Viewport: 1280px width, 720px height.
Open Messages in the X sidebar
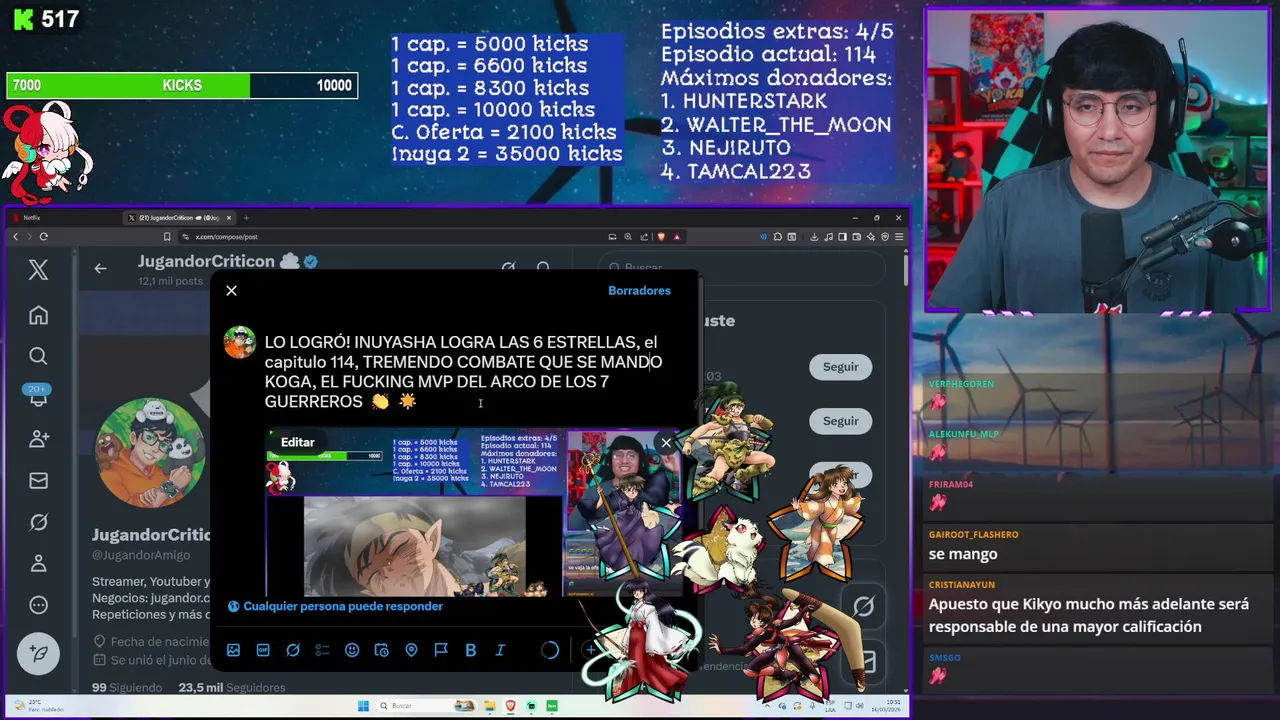tap(38, 481)
